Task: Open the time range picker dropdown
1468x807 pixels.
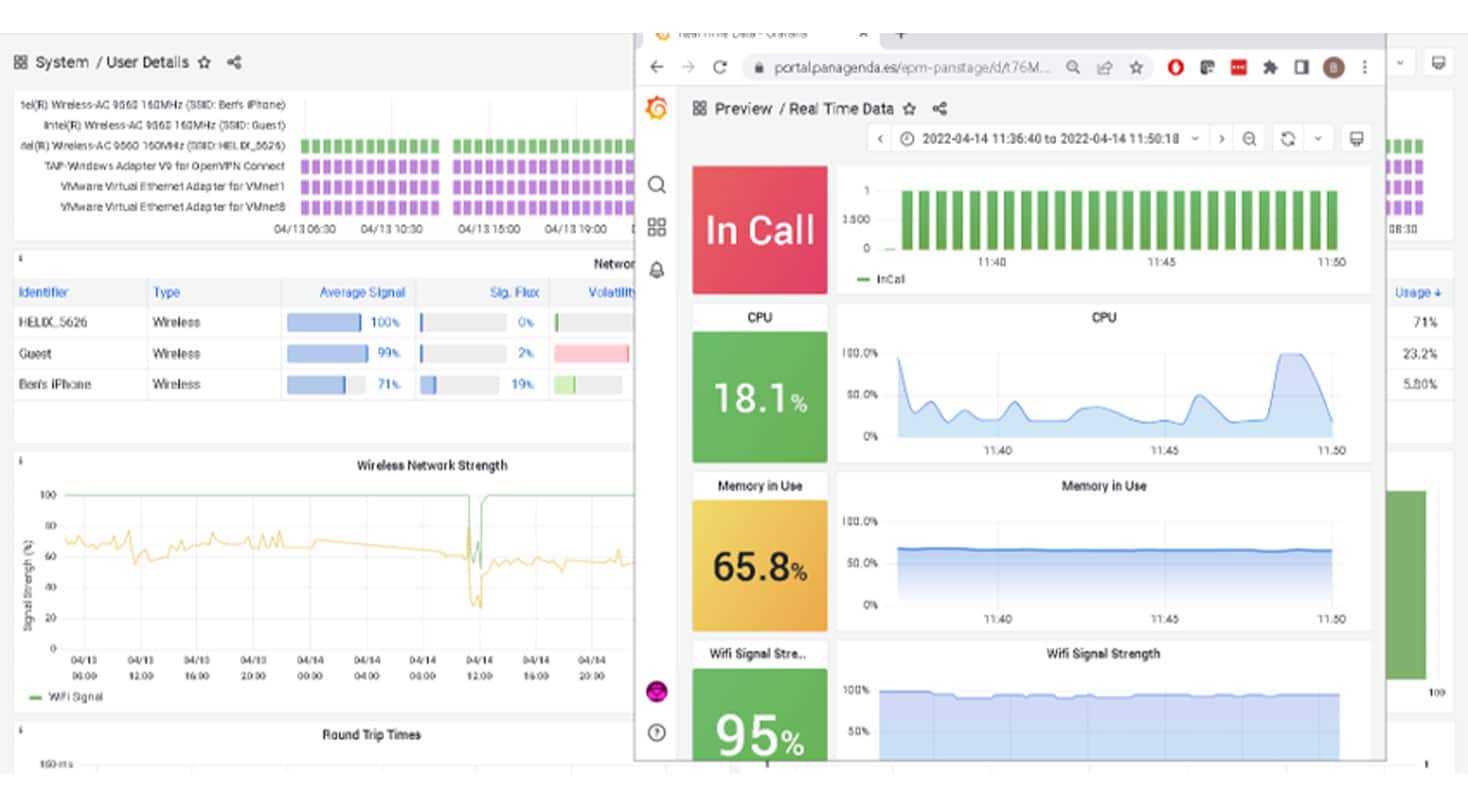Action: coord(1048,139)
